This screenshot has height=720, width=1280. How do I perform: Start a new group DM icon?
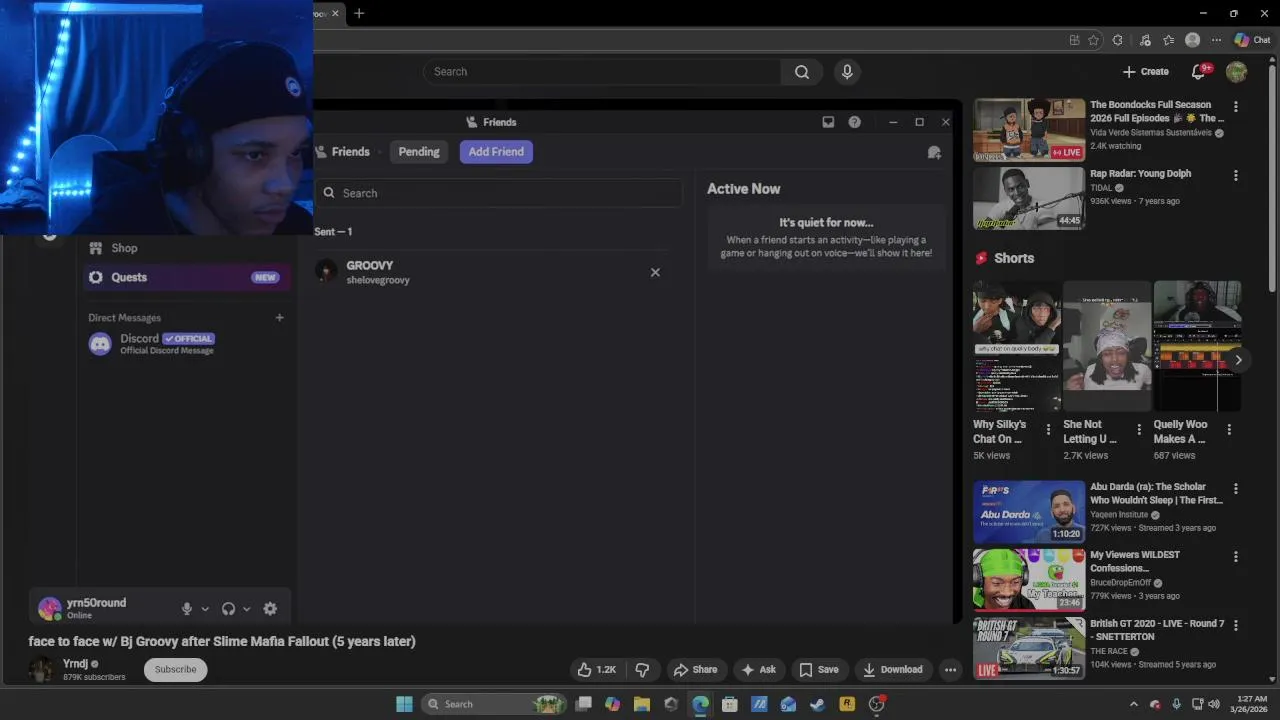click(934, 152)
